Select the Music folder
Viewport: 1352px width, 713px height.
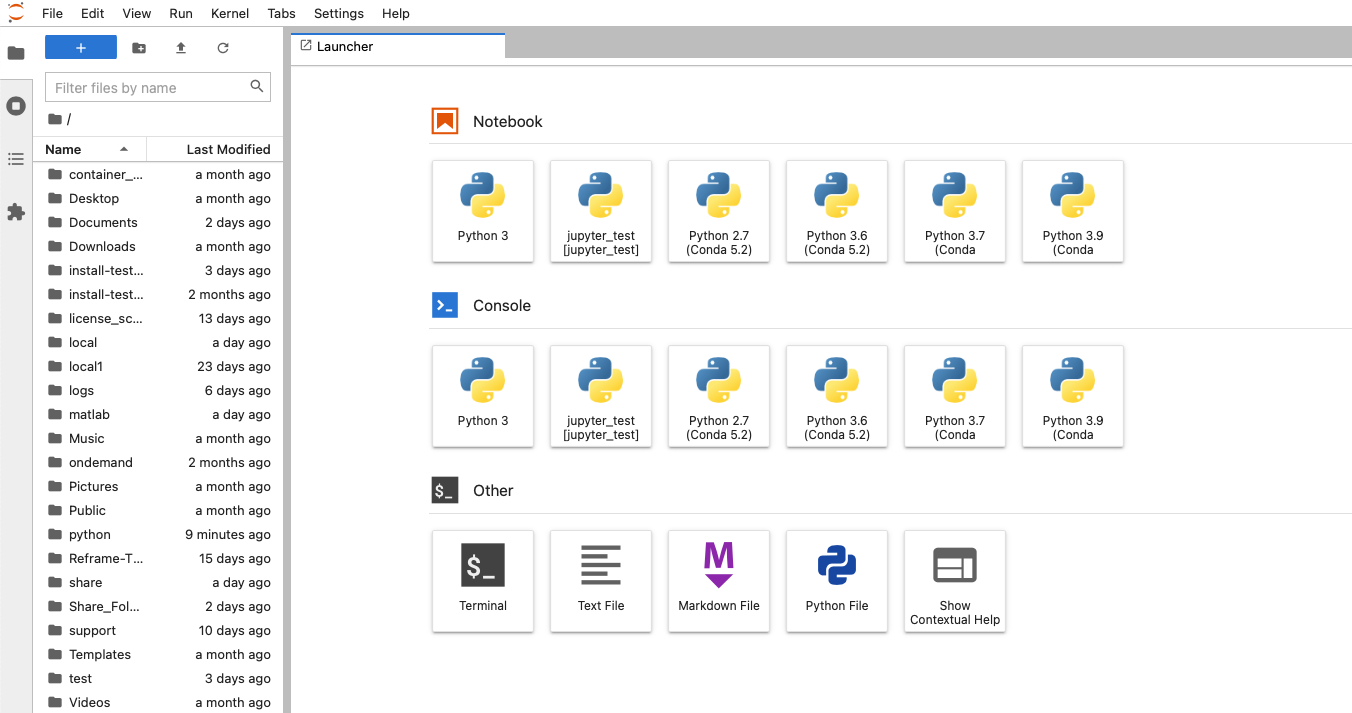(x=158, y=438)
